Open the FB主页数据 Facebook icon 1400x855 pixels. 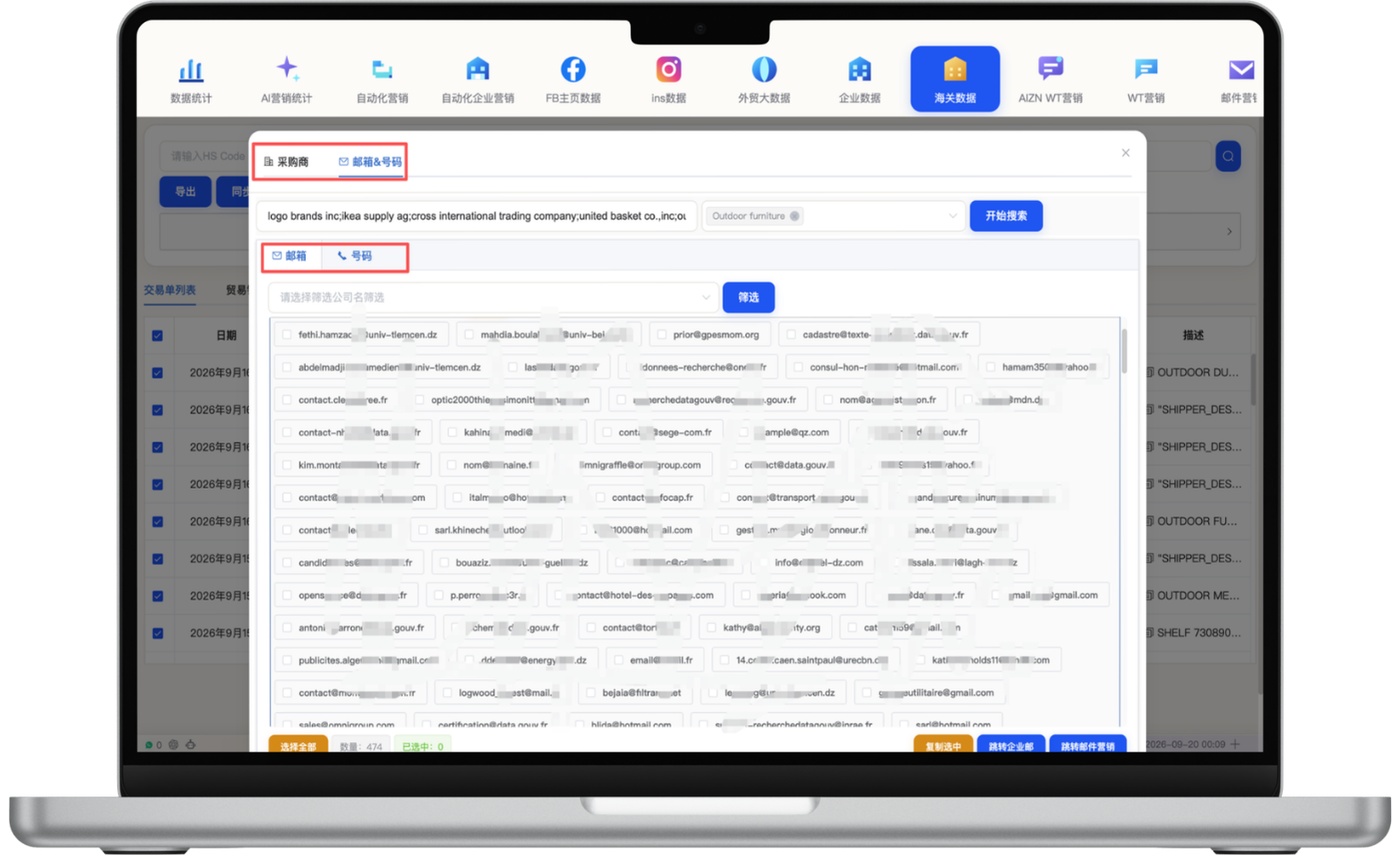click(x=573, y=69)
